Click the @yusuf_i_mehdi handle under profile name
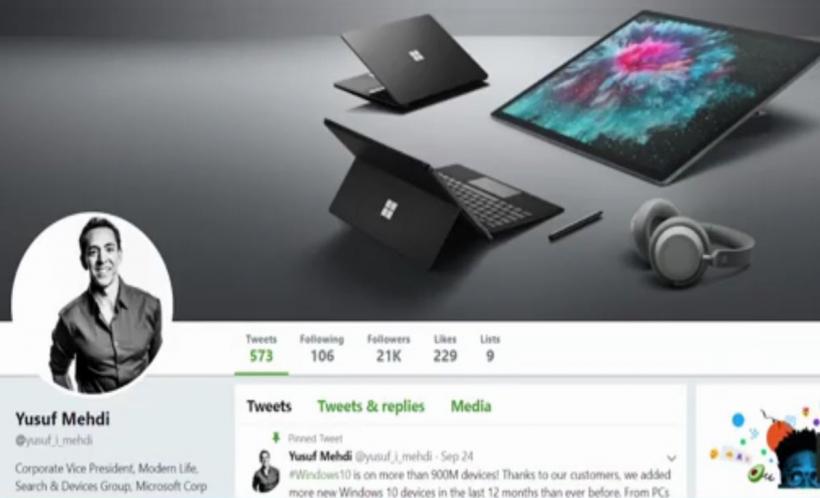This screenshot has width=820, height=498. point(54,440)
